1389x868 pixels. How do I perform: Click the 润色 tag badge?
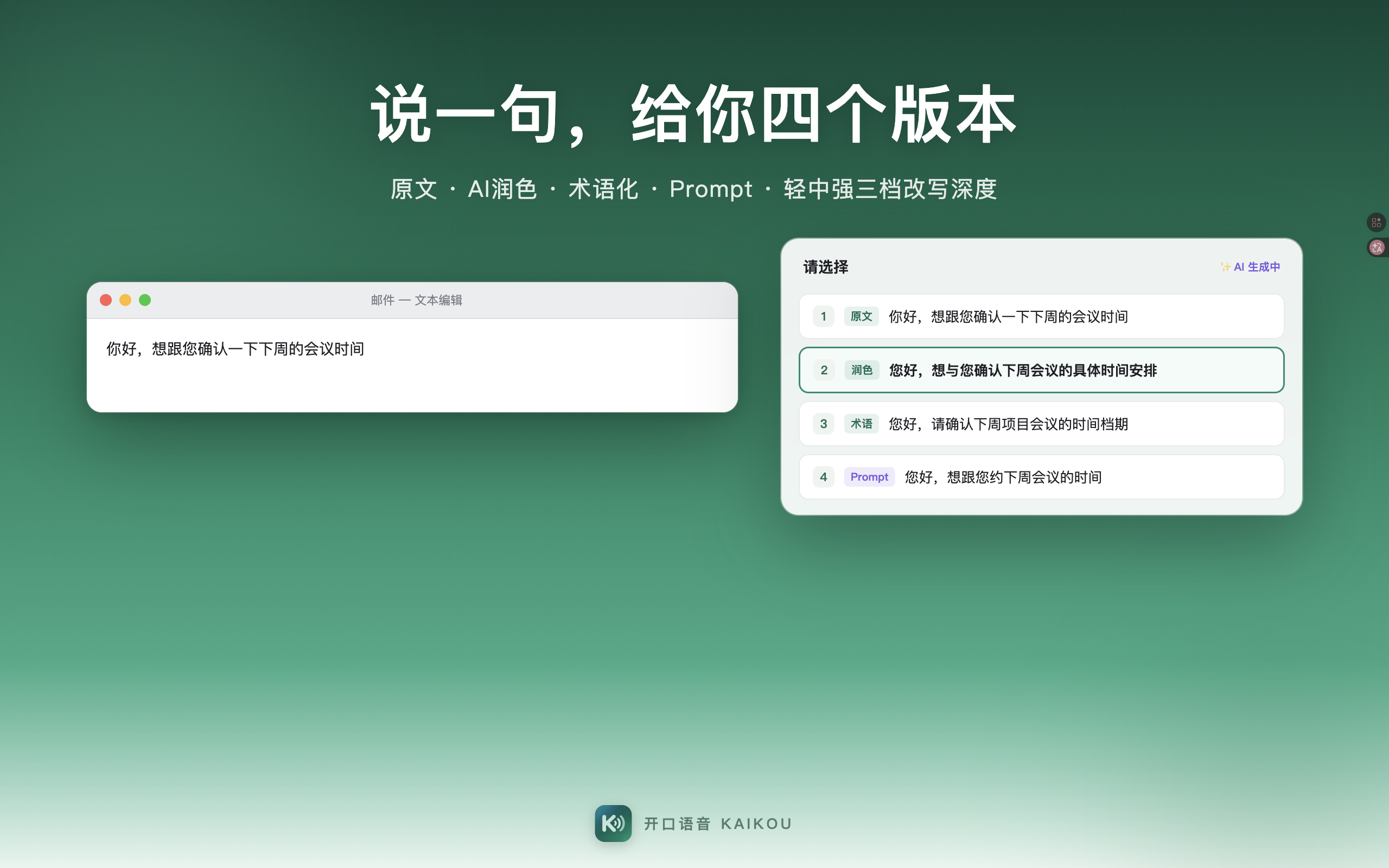[861, 371]
